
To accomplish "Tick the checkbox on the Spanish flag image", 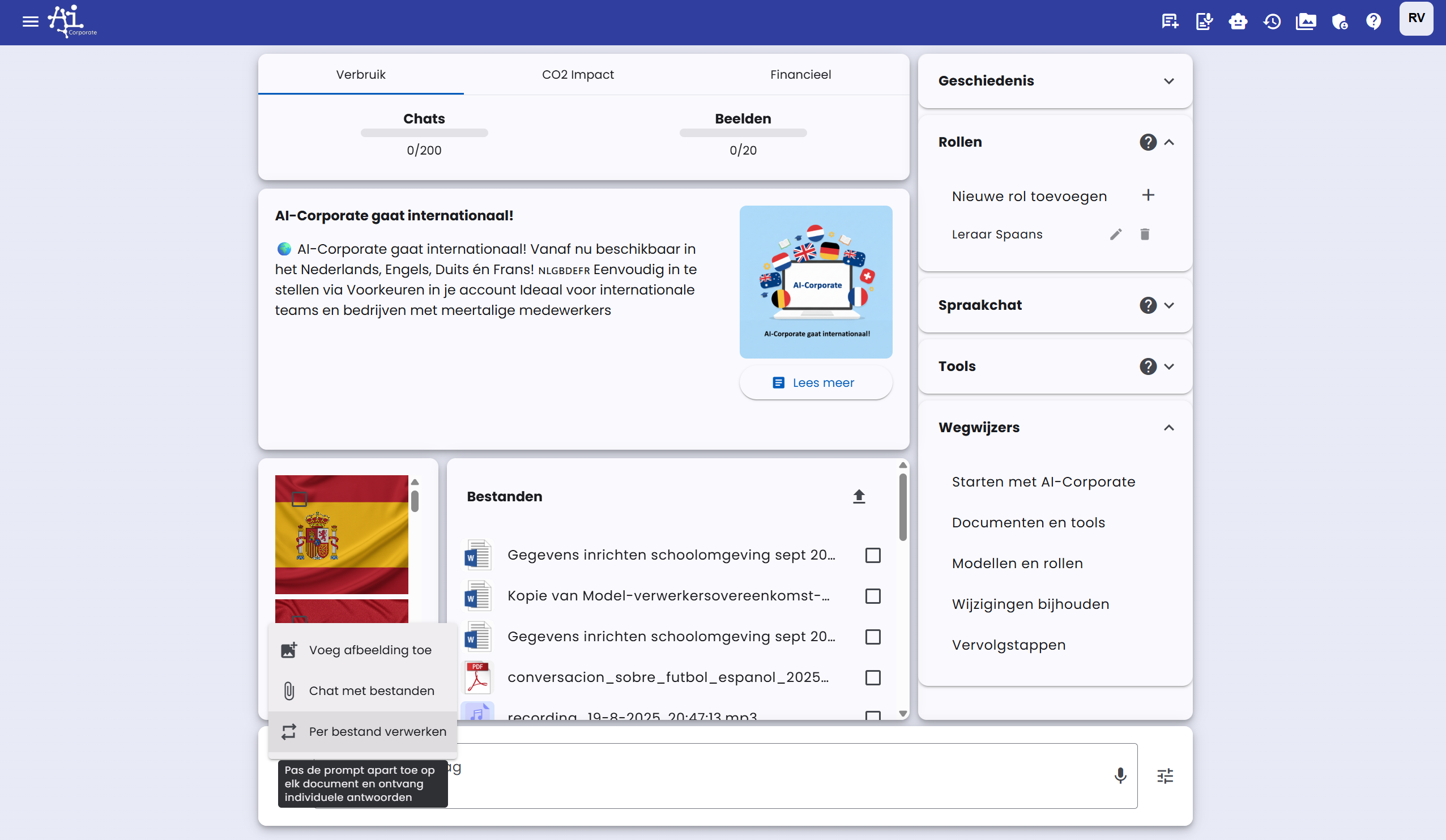I will 299,500.
